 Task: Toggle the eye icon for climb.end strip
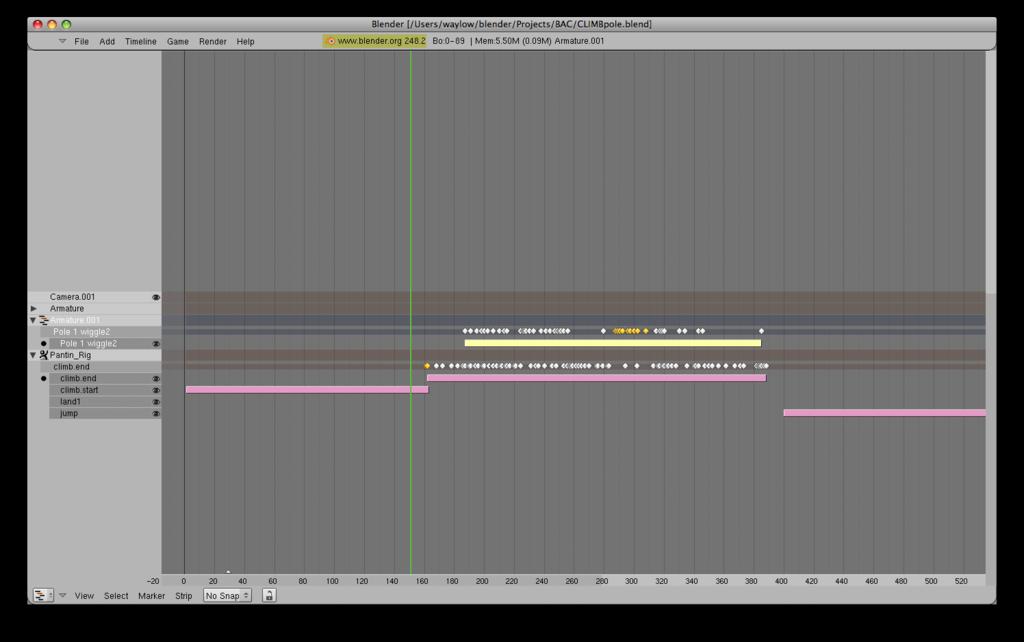pos(156,378)
